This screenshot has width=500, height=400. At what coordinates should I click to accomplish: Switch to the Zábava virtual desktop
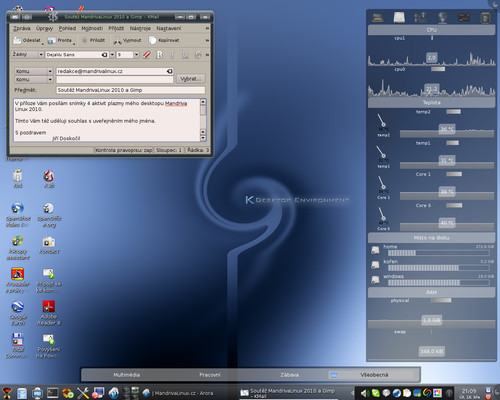[289, 375]
